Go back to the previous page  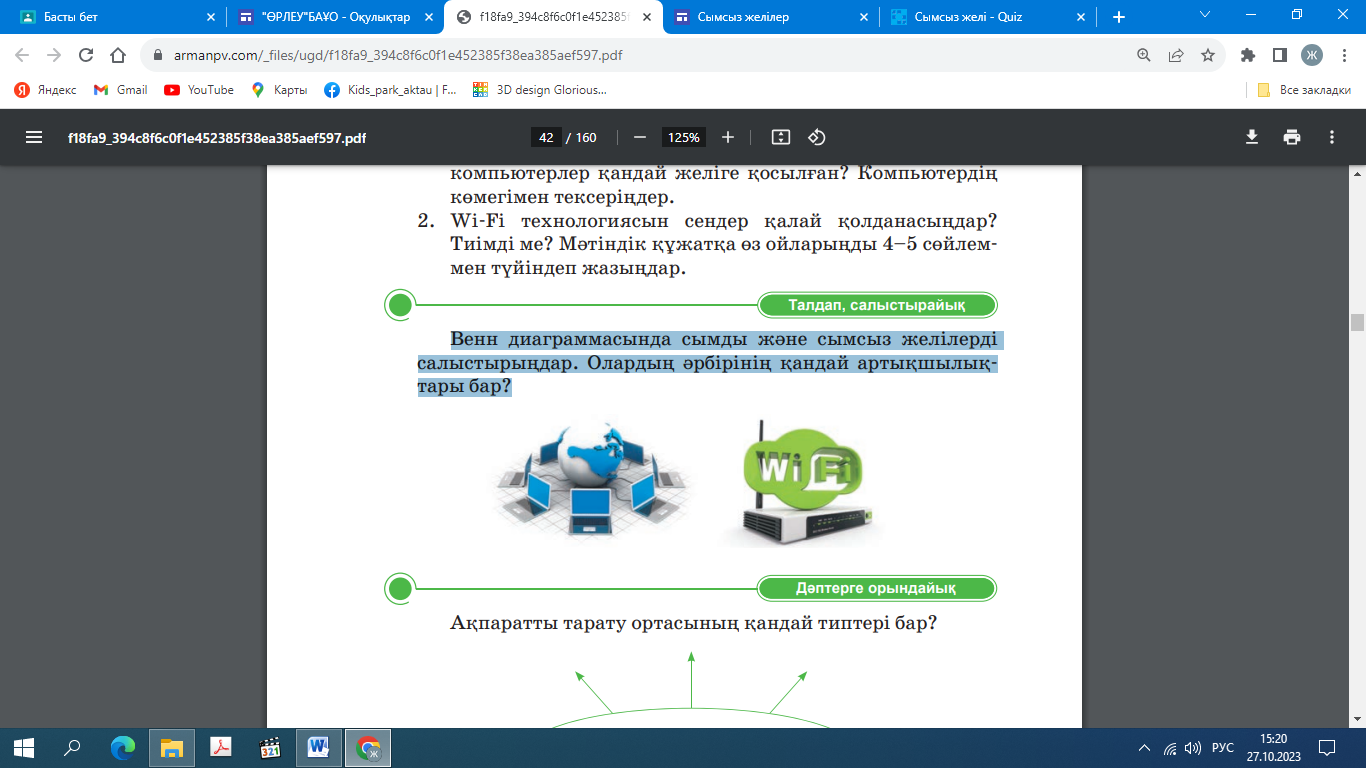click(x=22, y=56)
